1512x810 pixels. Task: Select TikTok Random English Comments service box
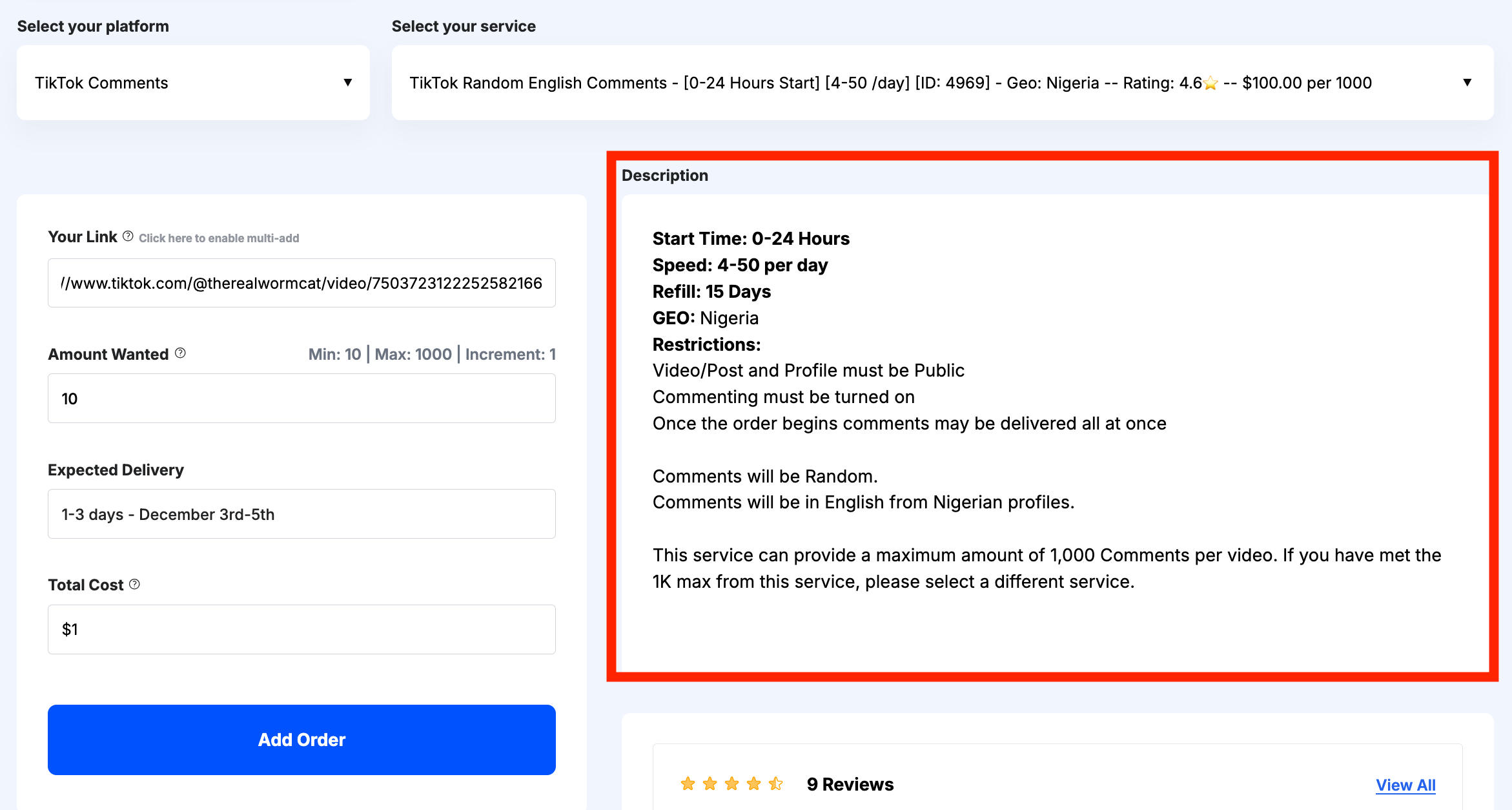coord(904,83)
